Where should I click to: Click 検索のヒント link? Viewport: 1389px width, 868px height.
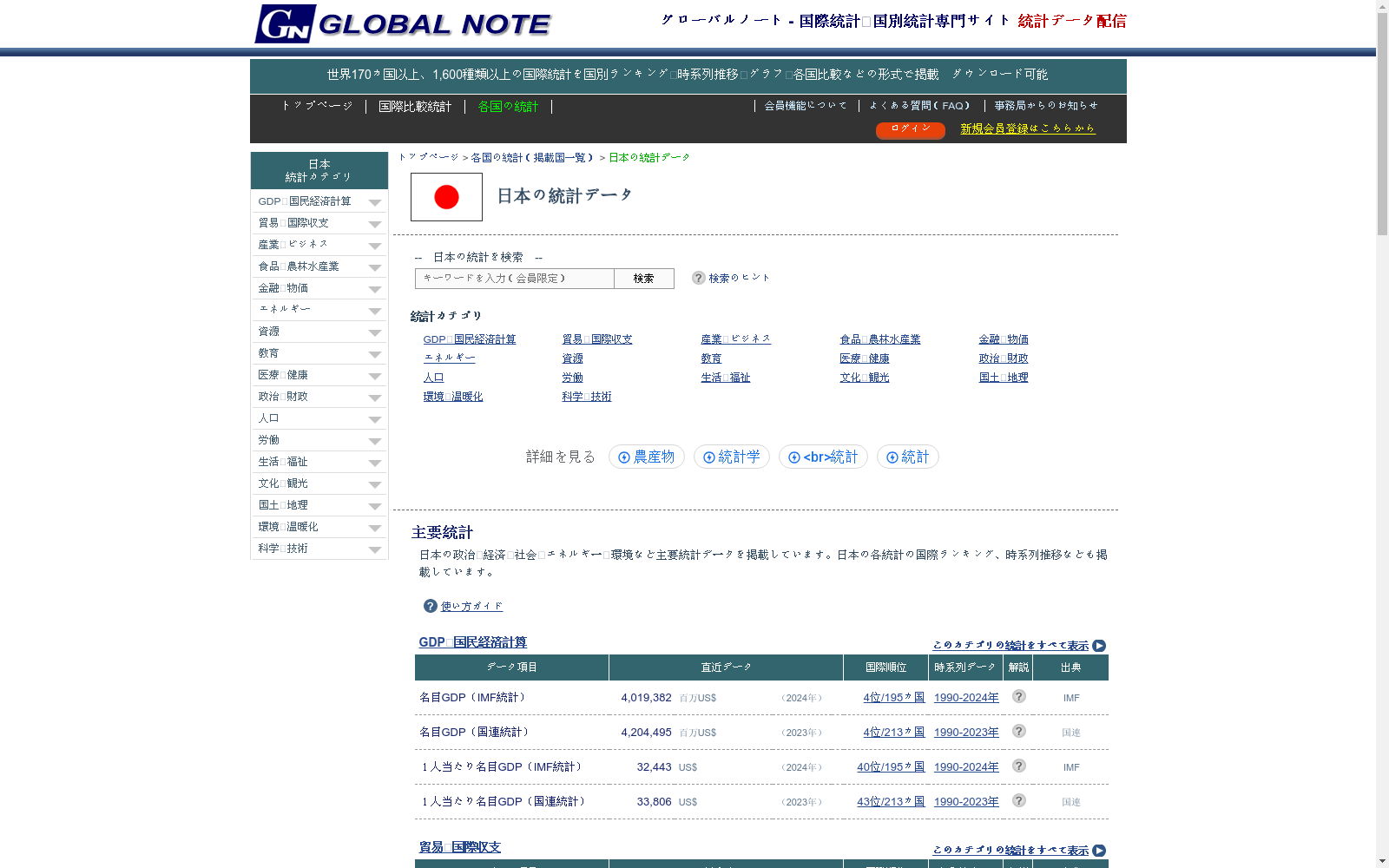[740, 279]
